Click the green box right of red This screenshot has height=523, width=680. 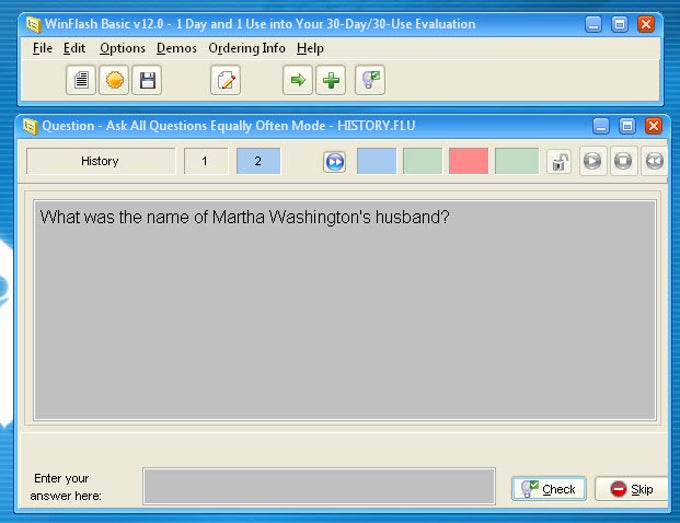click(517, 161)
